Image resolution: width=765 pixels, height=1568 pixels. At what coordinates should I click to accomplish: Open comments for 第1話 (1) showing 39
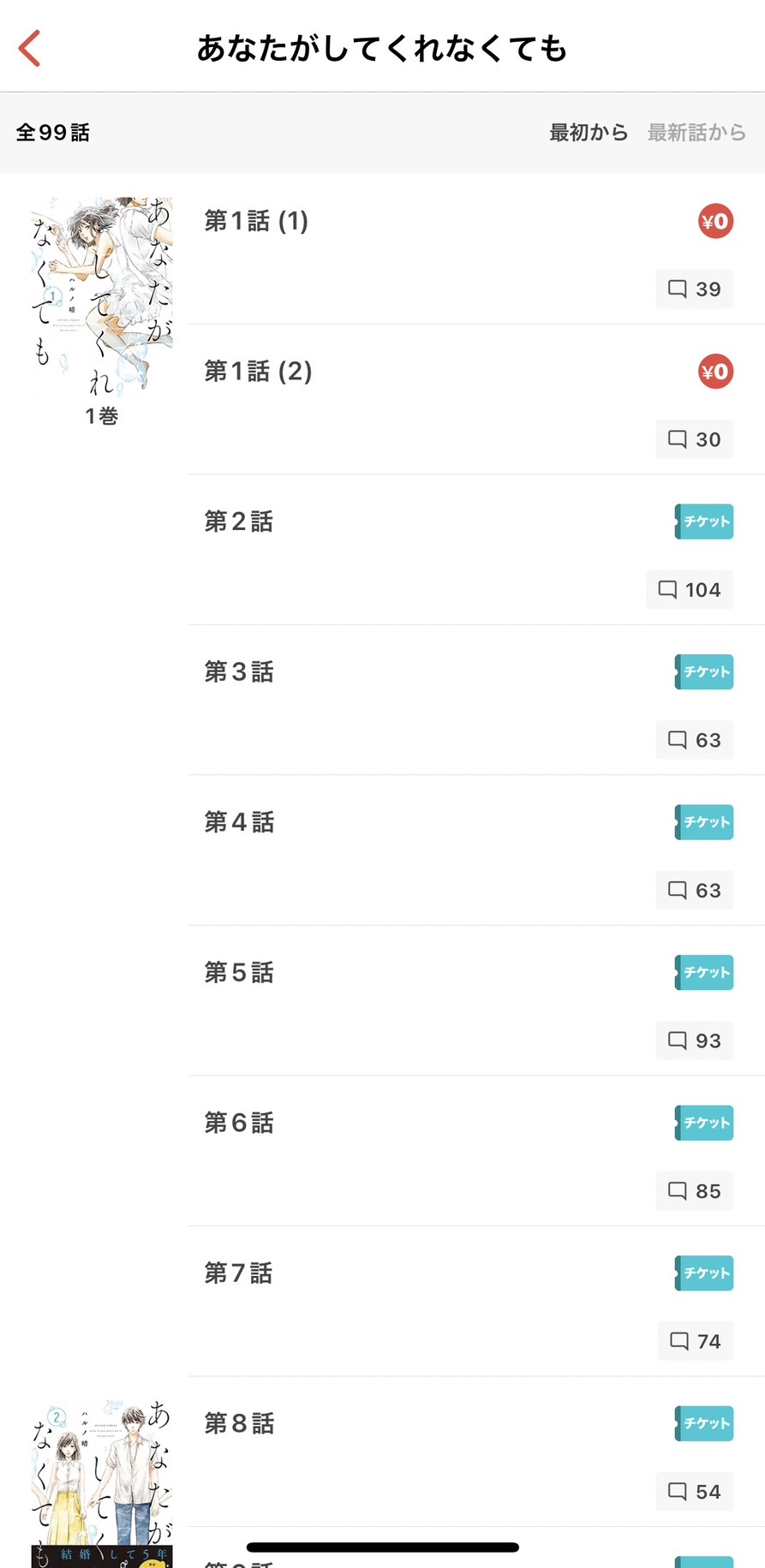(695, 289)
